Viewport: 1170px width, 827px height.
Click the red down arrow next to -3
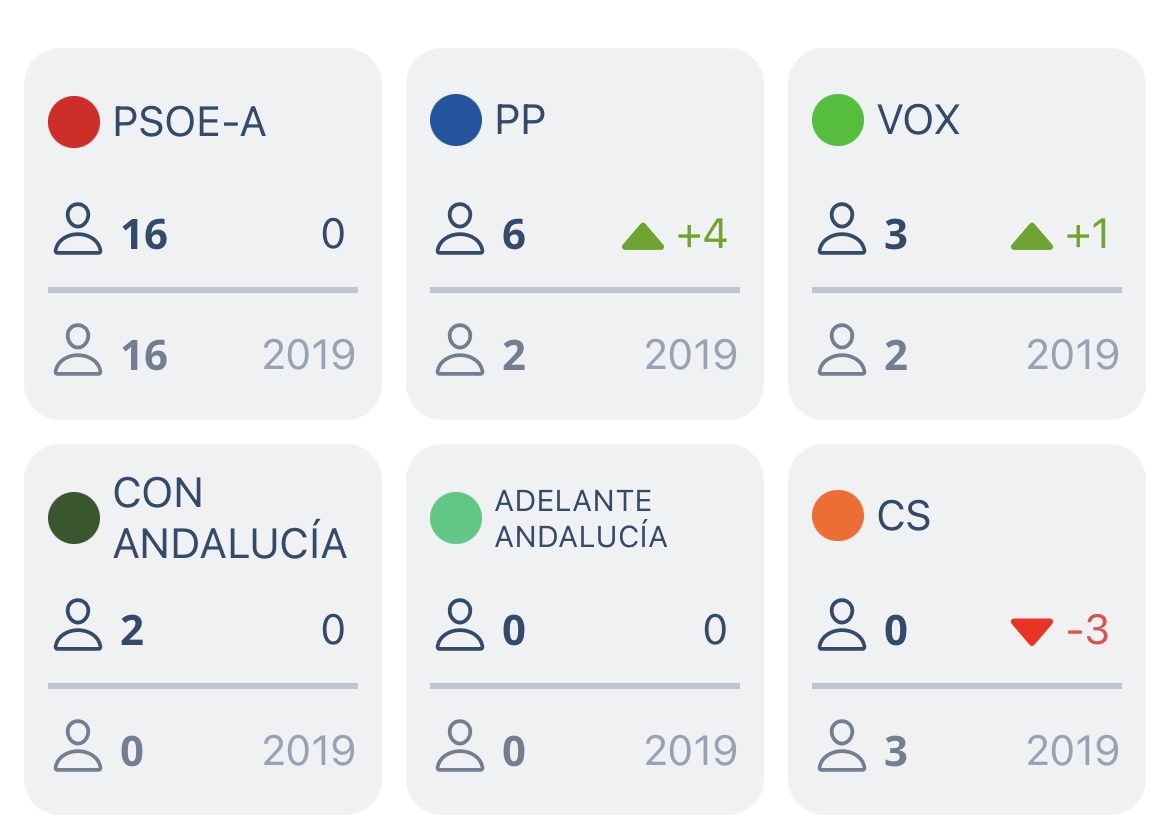click(x=1031, y=632)
